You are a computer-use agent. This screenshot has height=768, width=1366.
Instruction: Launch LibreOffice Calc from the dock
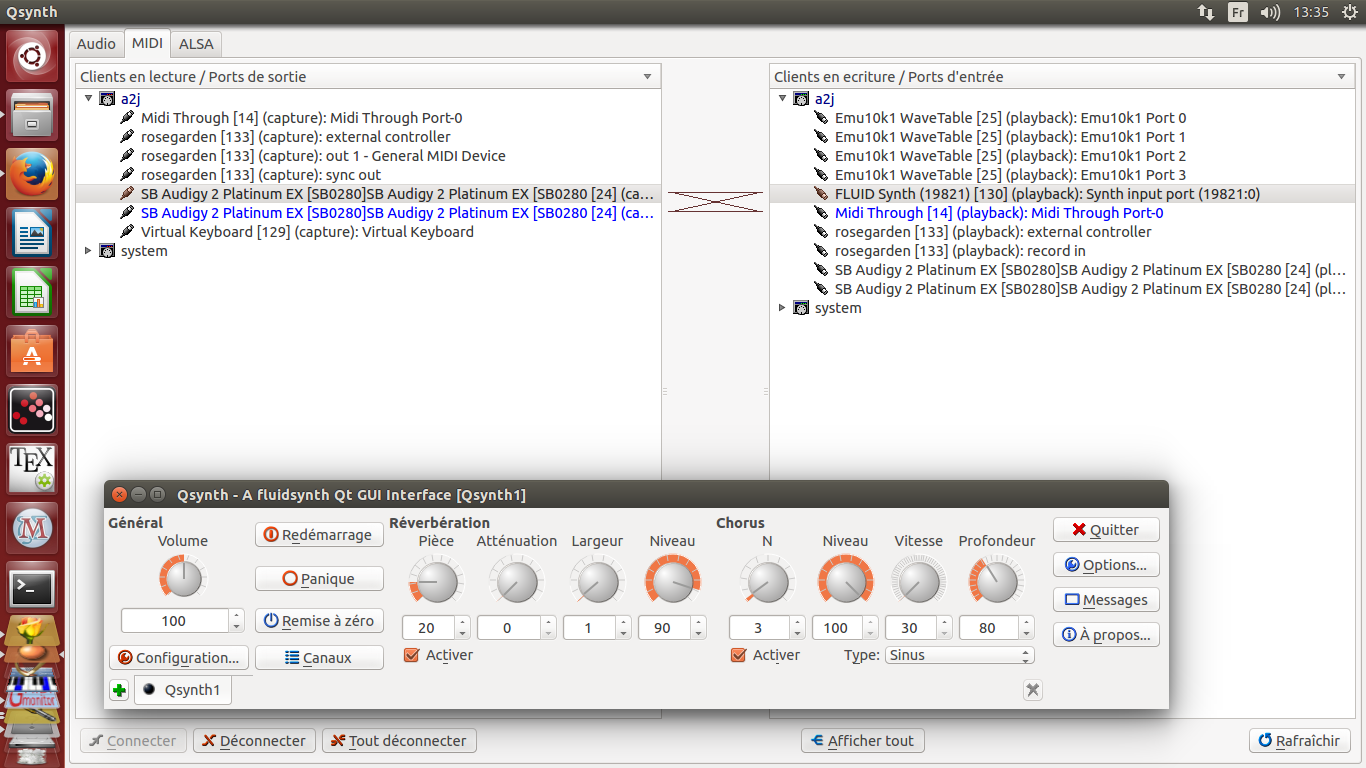(x=32, y=292)
